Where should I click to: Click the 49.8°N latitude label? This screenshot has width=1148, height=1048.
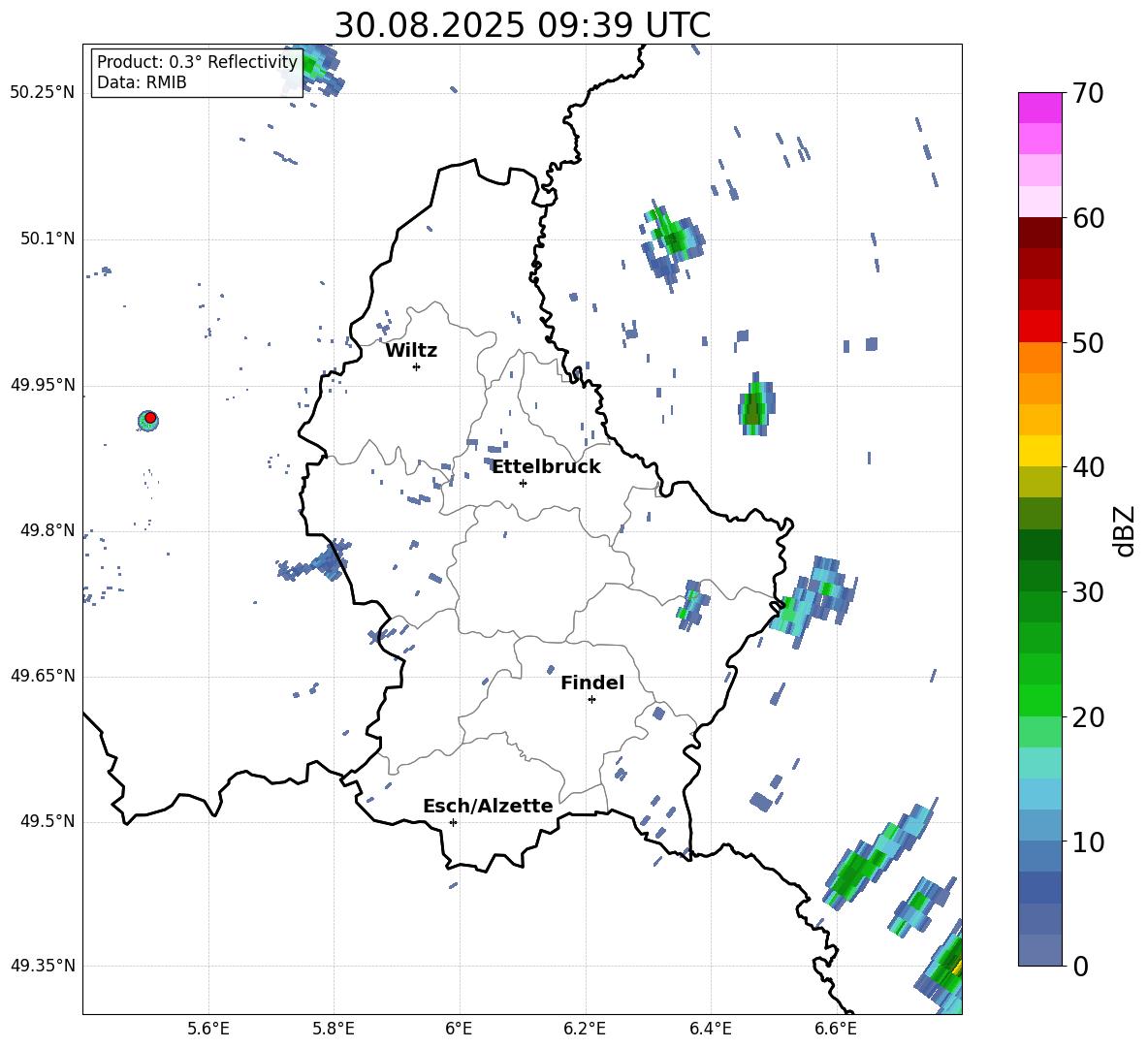coord(48,530)
